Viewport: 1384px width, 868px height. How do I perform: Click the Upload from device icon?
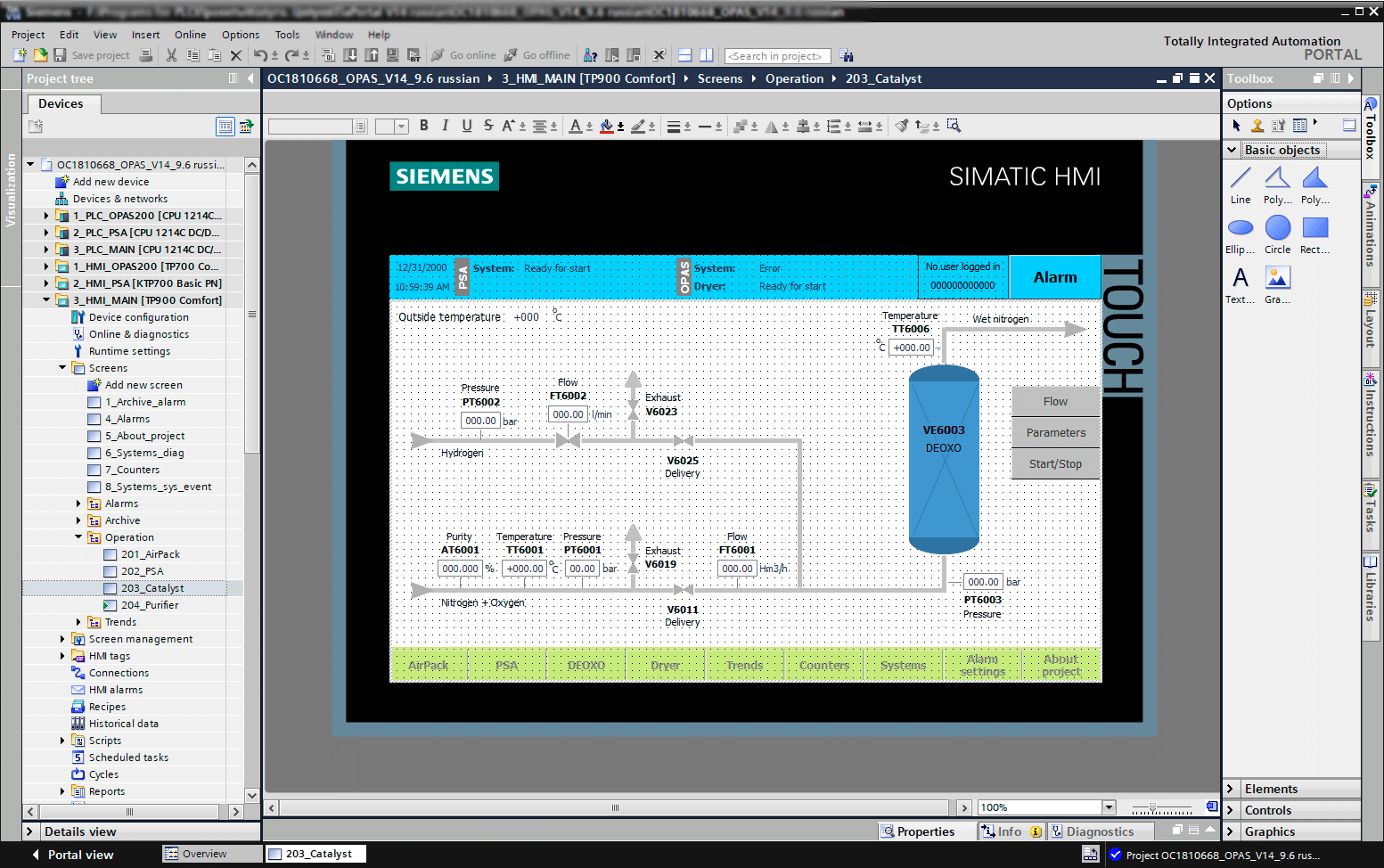(372, 55)
